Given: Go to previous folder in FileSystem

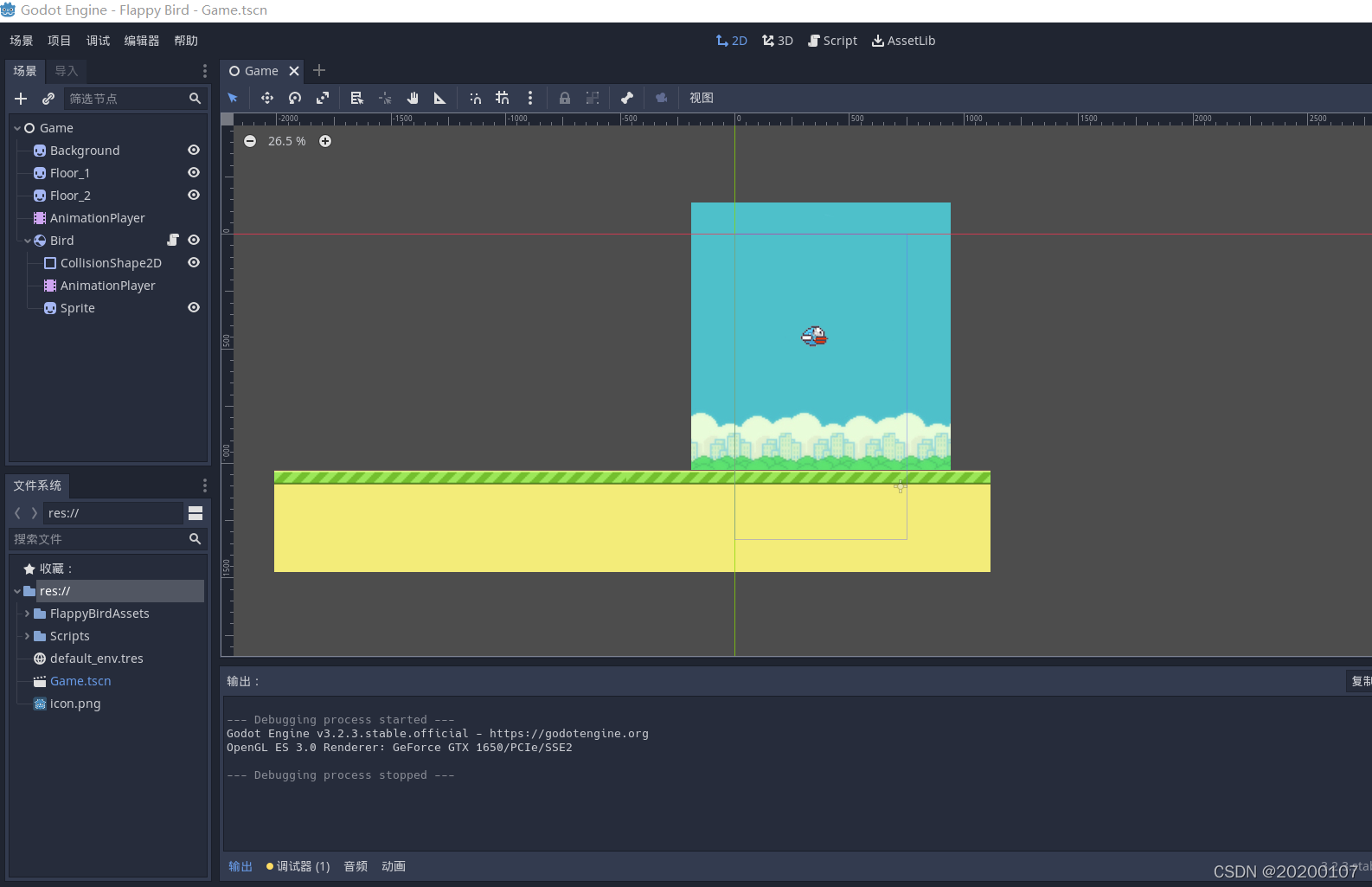Looking at the screenshot, I should click(x=17, y=513).
